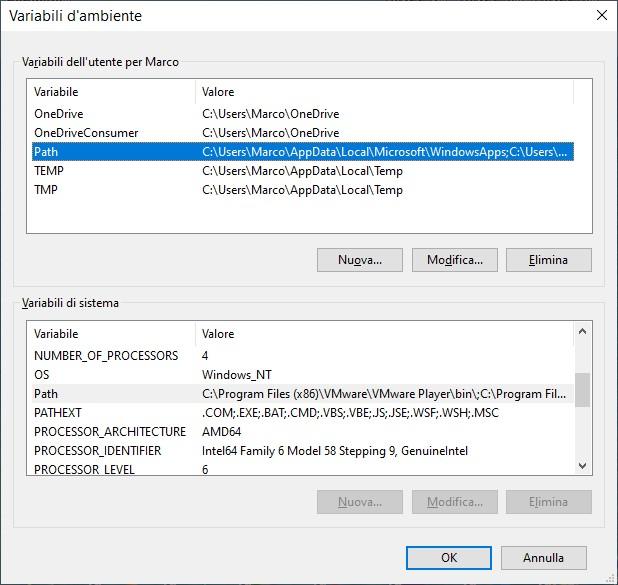Cancel with the Annulla button
Screen dimensions: 618x585
[543, 558]
